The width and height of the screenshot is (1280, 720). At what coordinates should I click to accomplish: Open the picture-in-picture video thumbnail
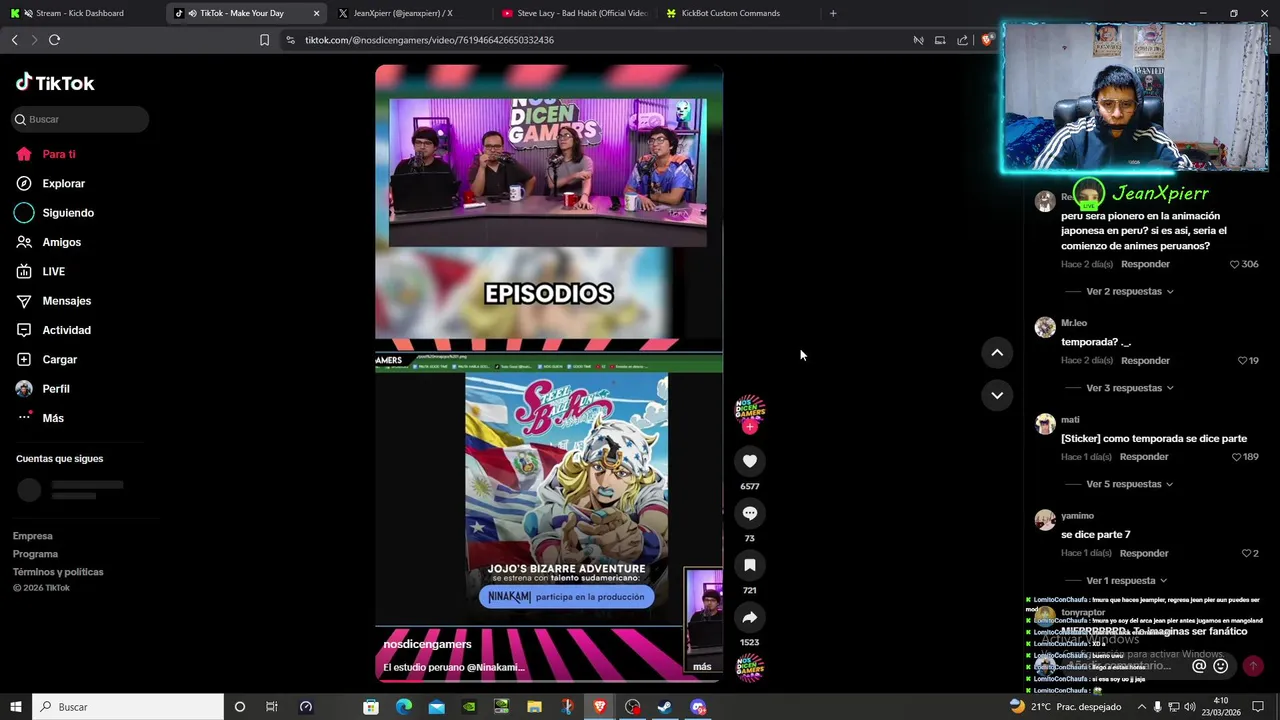(704, 619)
